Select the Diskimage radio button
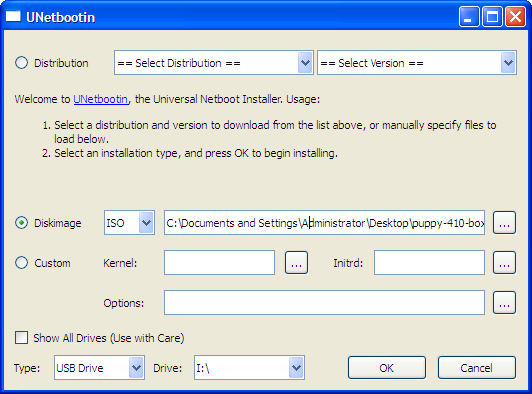The width and height of the screenshot is (532, 394). point(21,223)
